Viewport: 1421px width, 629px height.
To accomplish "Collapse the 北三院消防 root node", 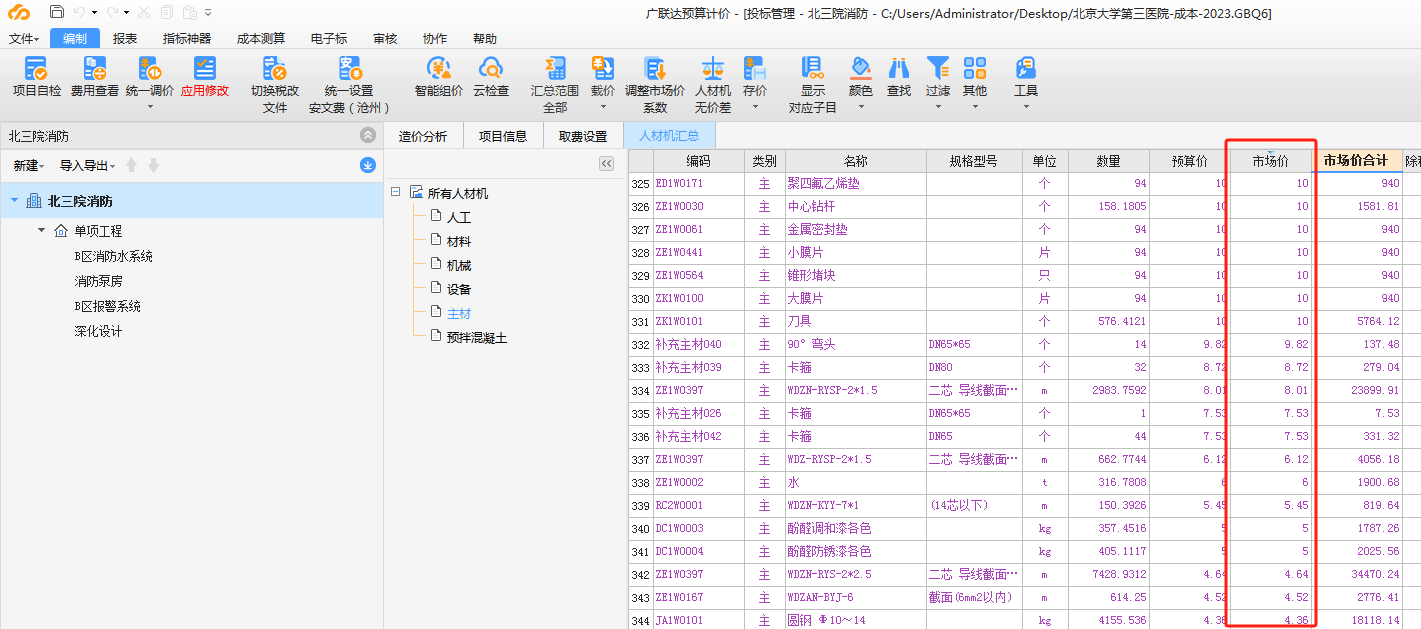I will tap(14, 201).
